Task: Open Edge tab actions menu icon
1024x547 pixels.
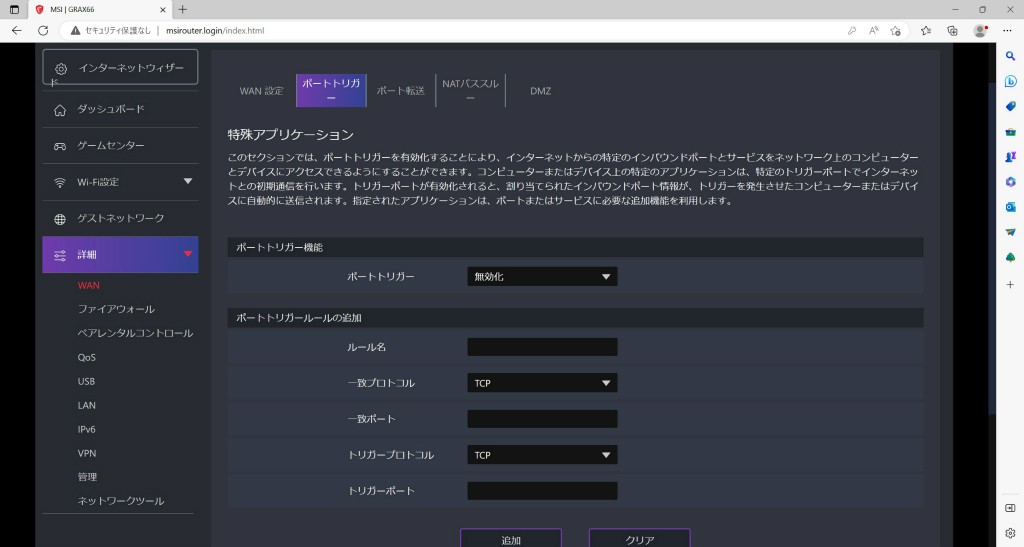Action: (x=14, y=10)
